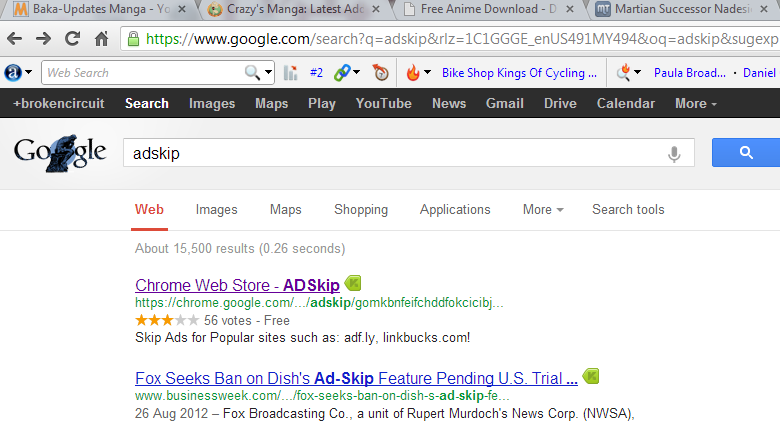
Task: Expand the More menu in the black bar
Action: pos(695,104)
